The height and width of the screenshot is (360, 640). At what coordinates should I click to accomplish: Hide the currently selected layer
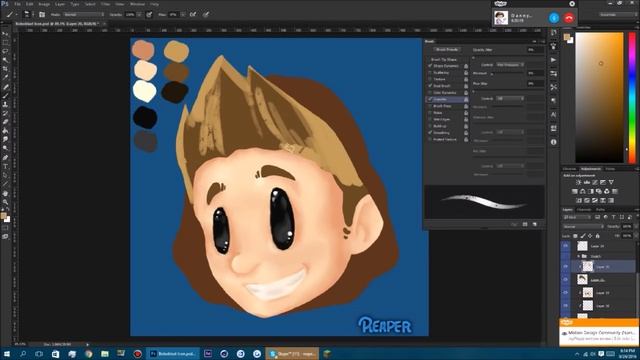(566, 267)
